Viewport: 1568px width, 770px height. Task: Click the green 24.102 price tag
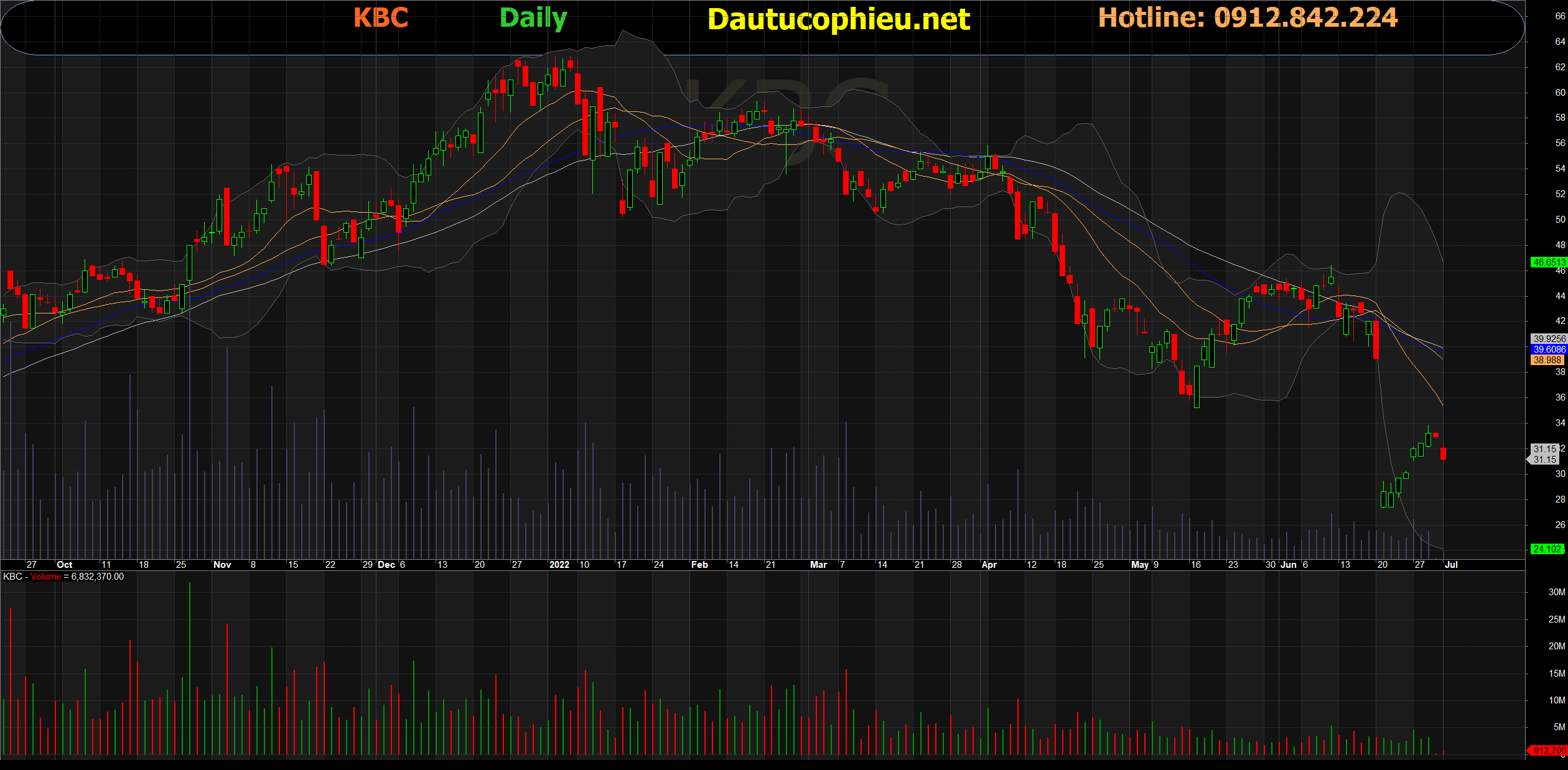[x=1547, y=549]
